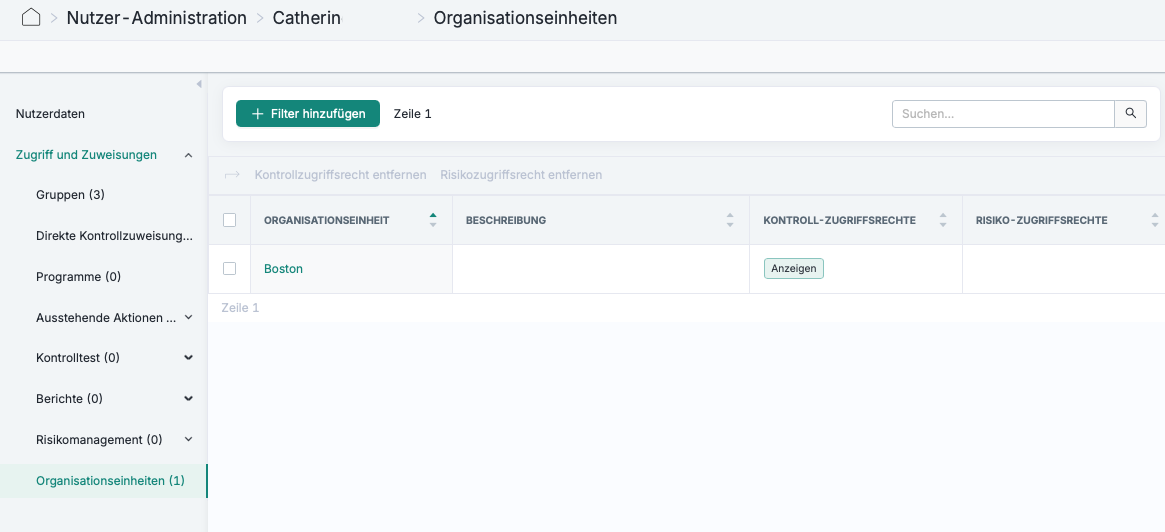Image resolution: width=1165 pixels, height=532 pixels.
Task: Open the Boston organisation link
Action: click(284, 269)
